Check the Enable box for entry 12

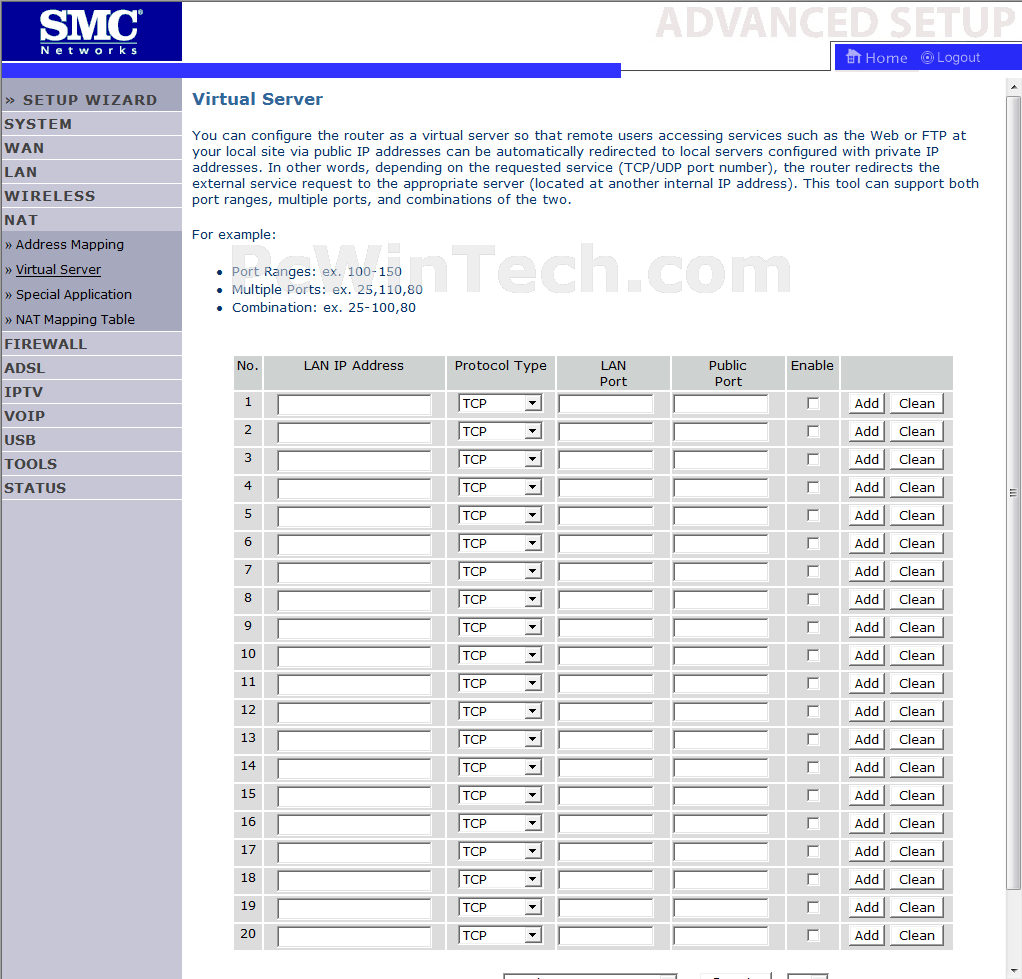(813, 711)
